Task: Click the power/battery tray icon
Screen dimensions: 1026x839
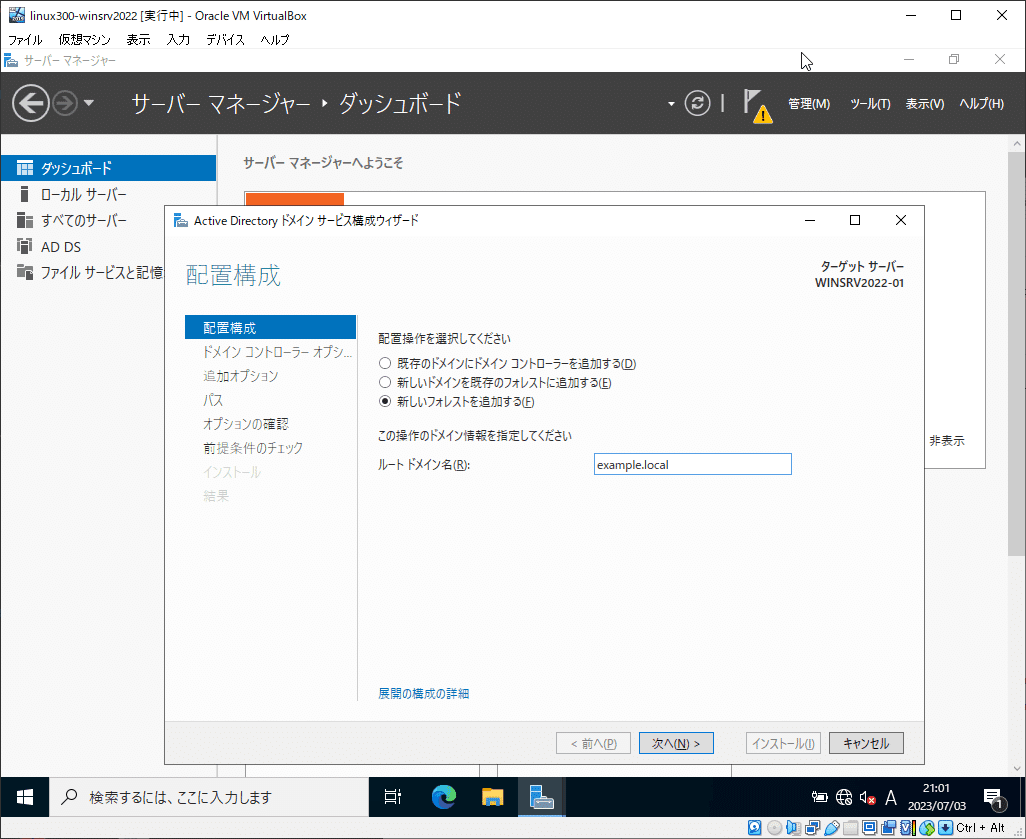Action: tap(819, 797)
